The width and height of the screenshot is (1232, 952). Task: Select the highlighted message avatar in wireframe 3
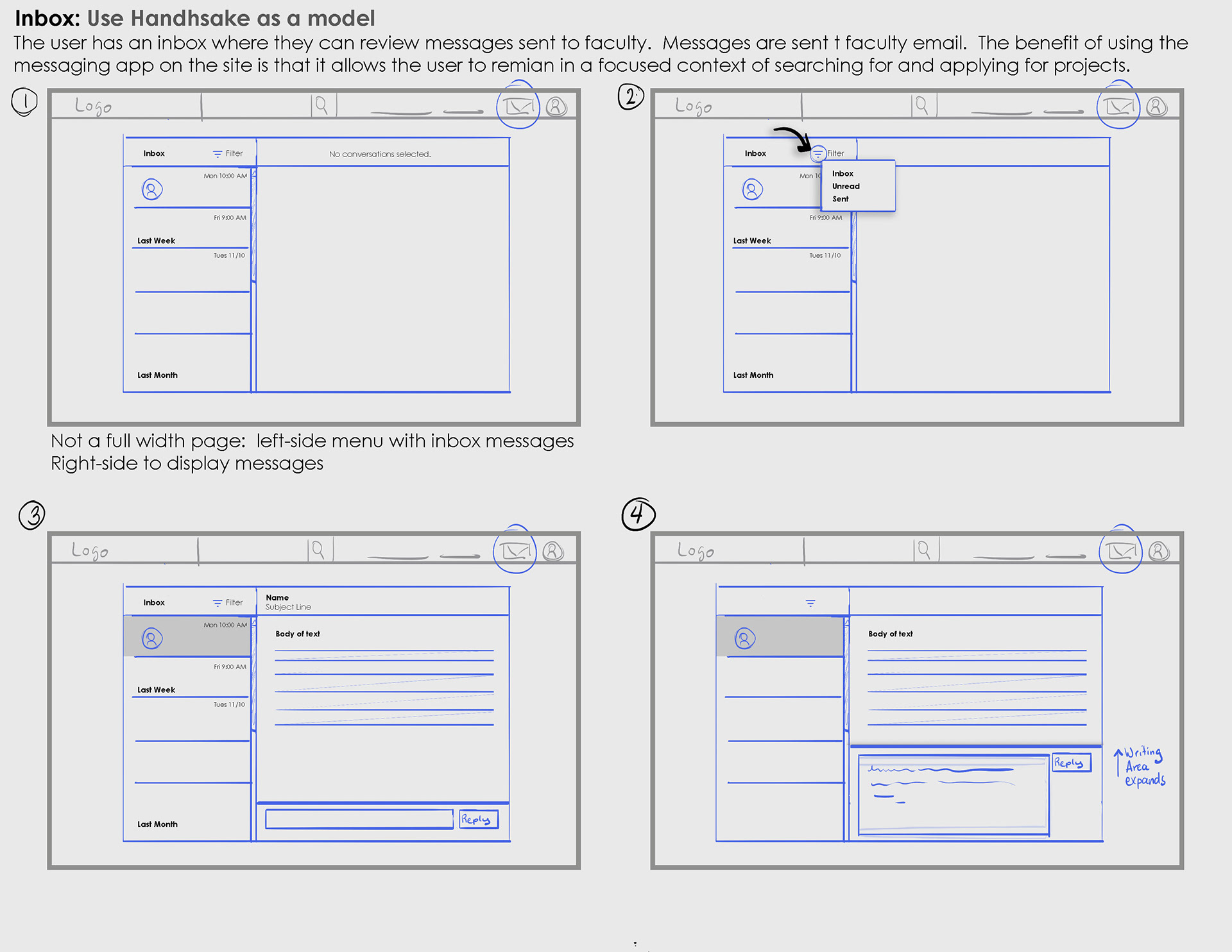click(152, 638)
